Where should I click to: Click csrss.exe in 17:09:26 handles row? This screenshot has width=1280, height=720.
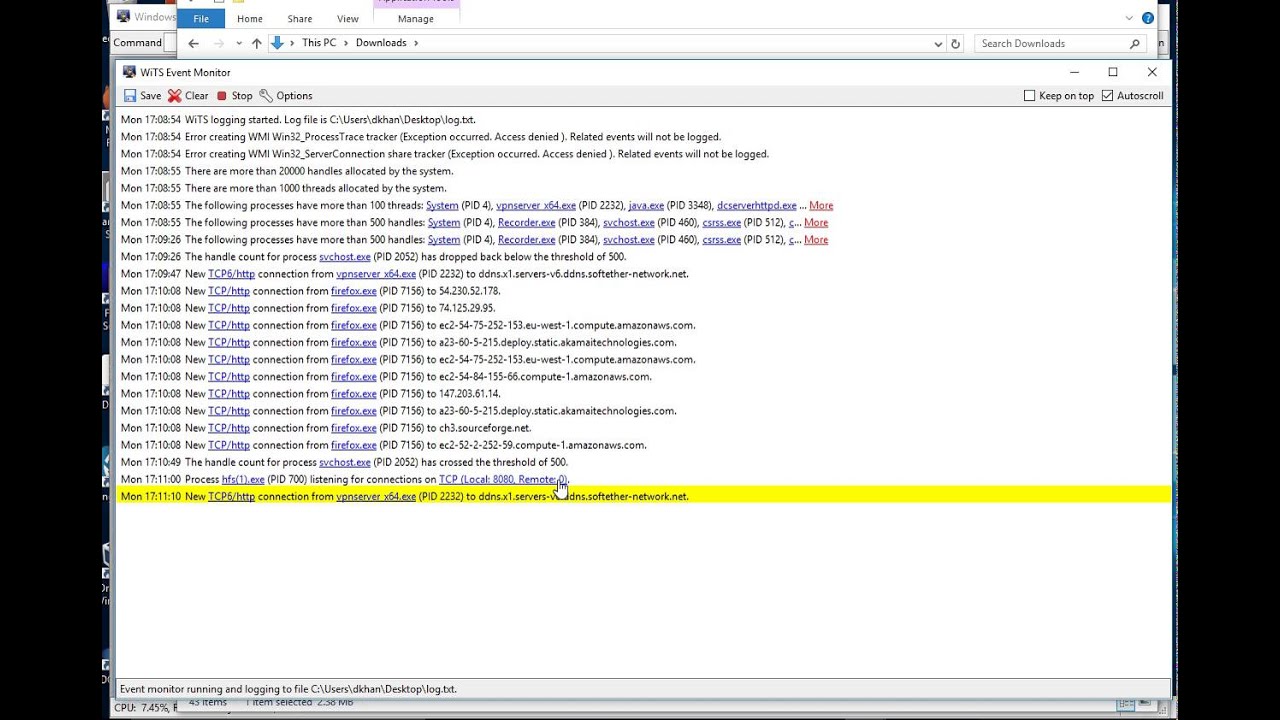click(x=722, y=240)
